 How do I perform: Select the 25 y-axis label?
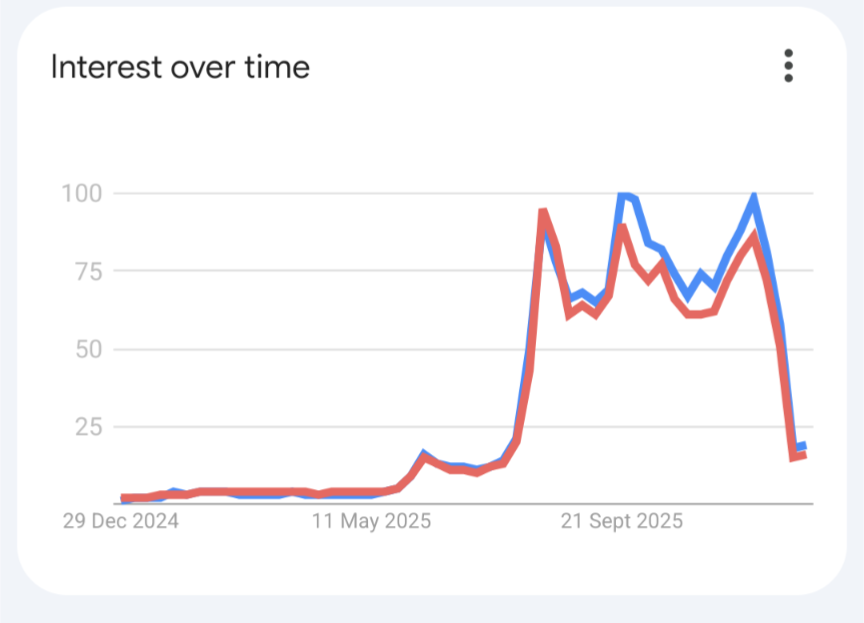tap(89, 427)
